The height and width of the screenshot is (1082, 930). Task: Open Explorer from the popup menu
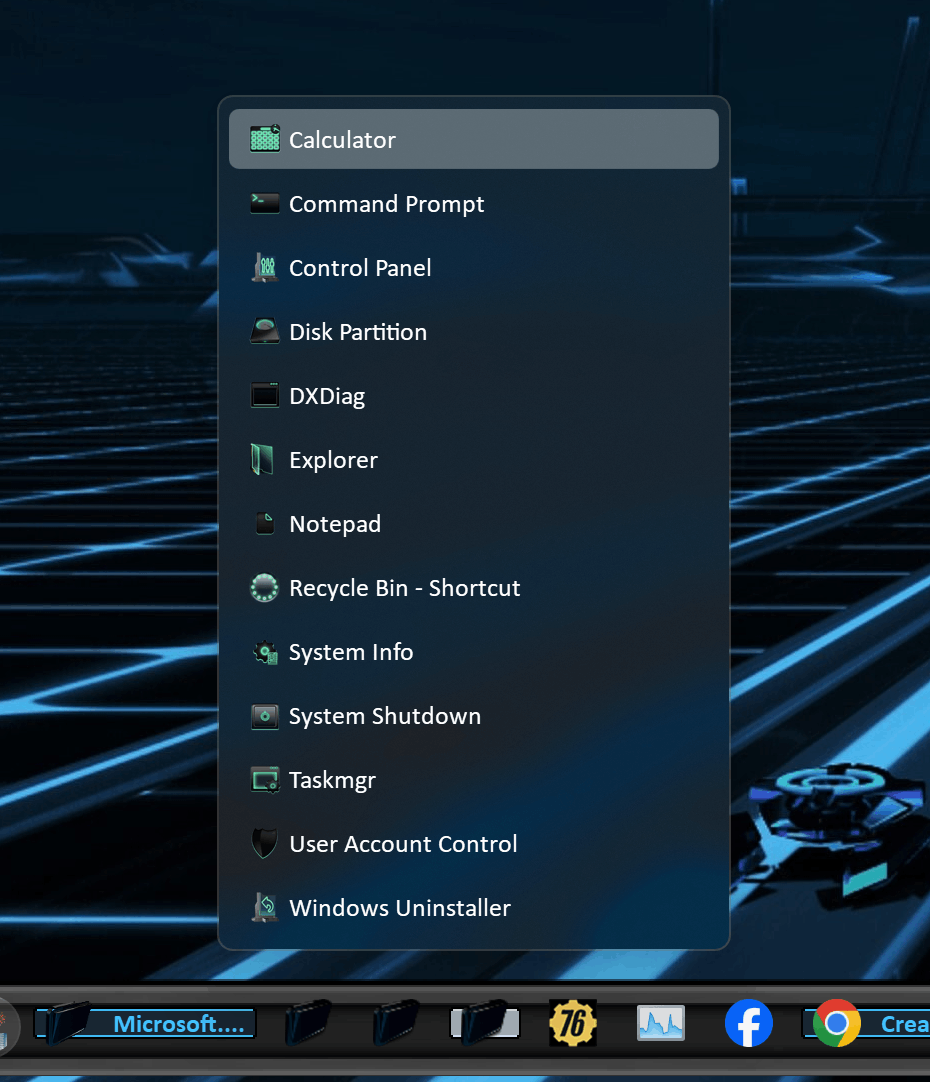[473, 460]
